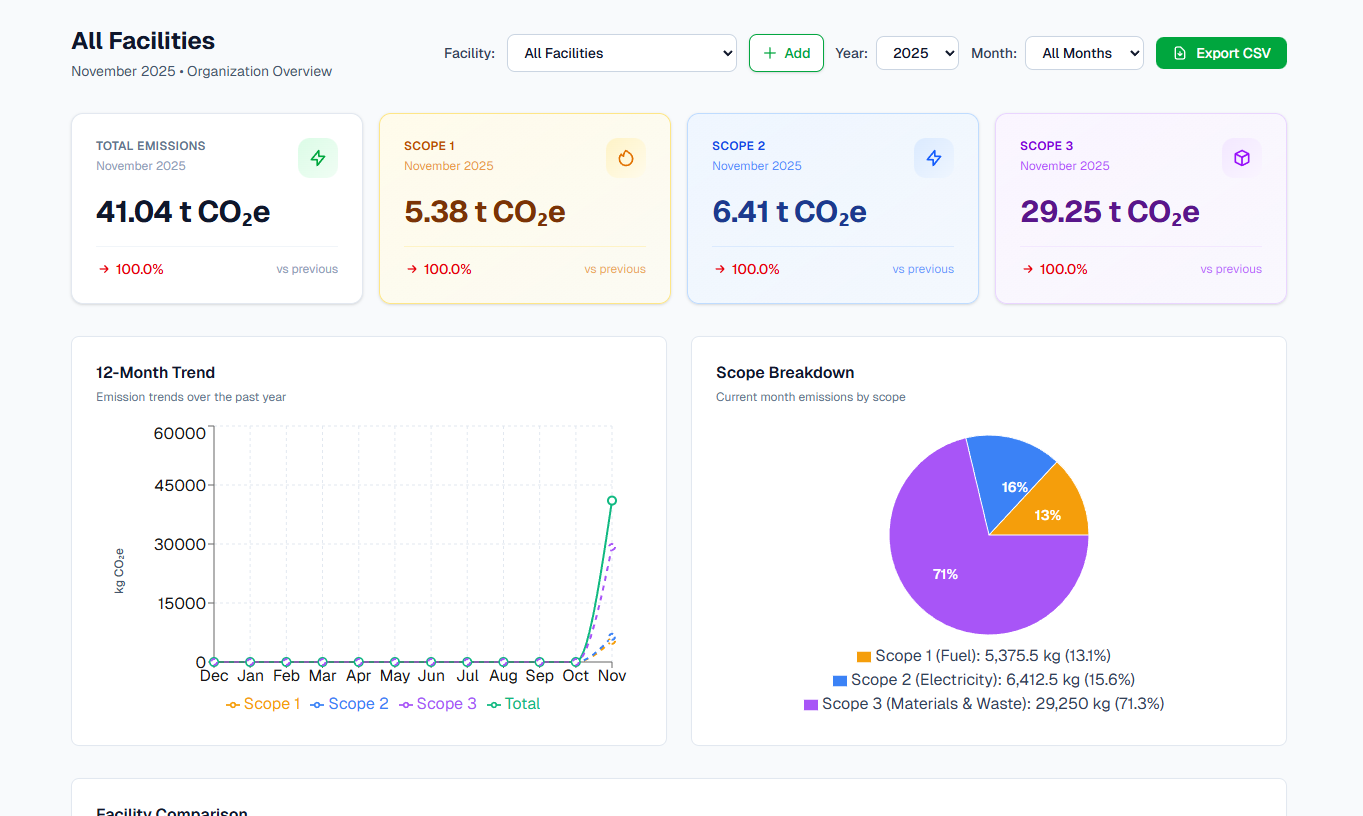
Task: Toggle Total line visibility in trend chart legend
Action: tap(514, 703)
